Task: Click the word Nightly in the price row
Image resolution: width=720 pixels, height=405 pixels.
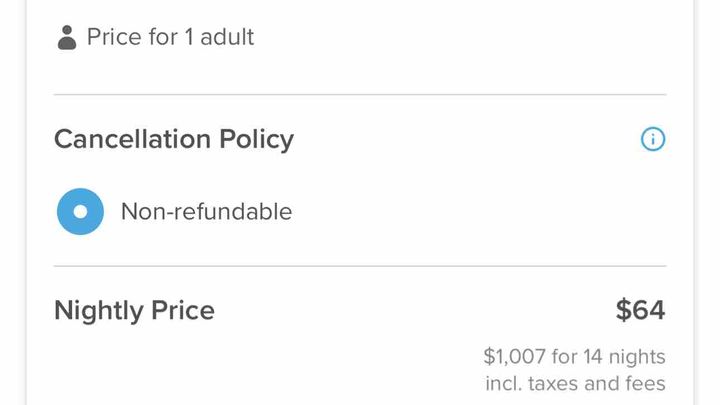Action: (x=99, y=310)
